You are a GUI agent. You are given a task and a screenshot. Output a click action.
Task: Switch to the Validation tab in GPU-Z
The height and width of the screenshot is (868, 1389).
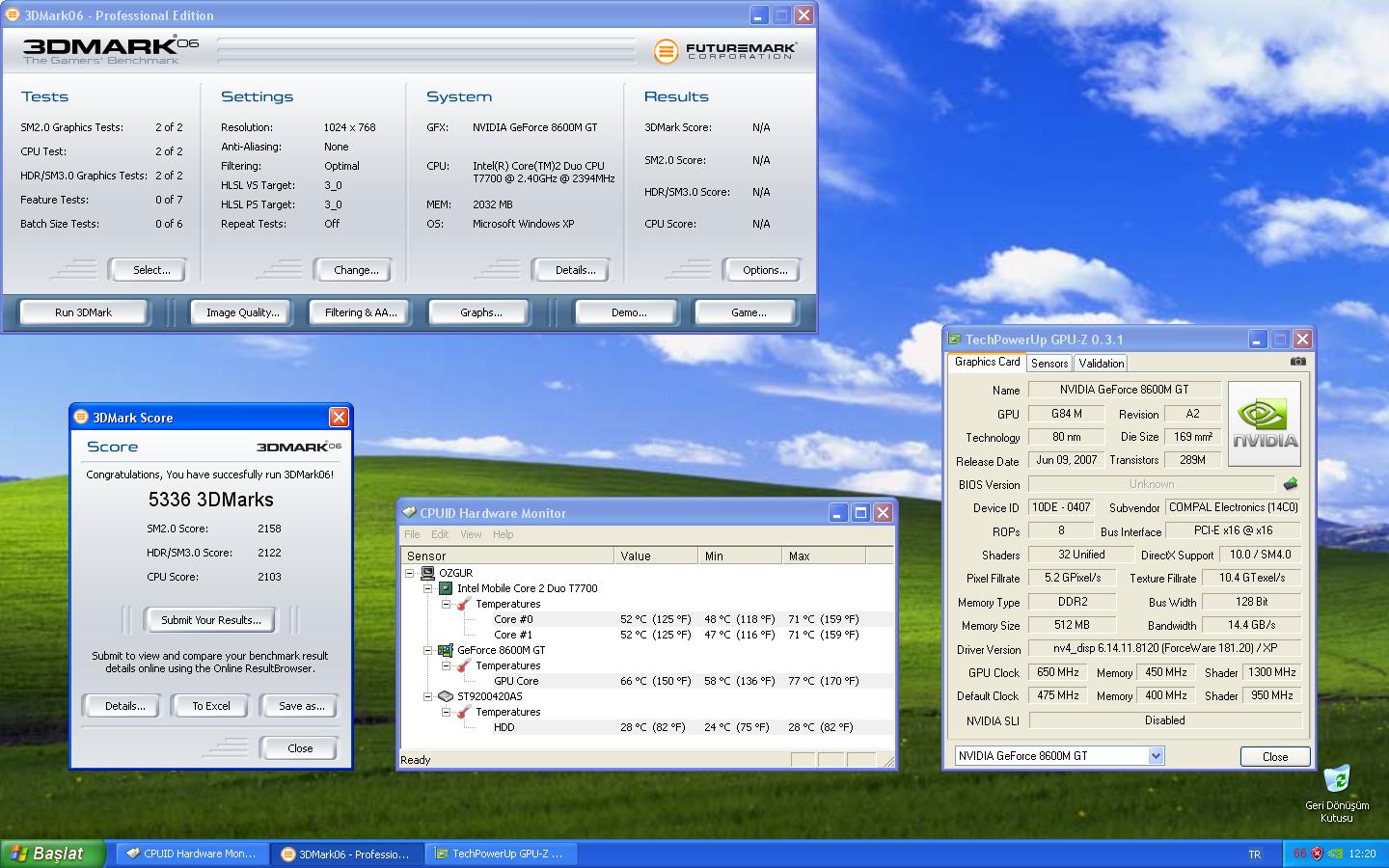tap(1101, 364)
